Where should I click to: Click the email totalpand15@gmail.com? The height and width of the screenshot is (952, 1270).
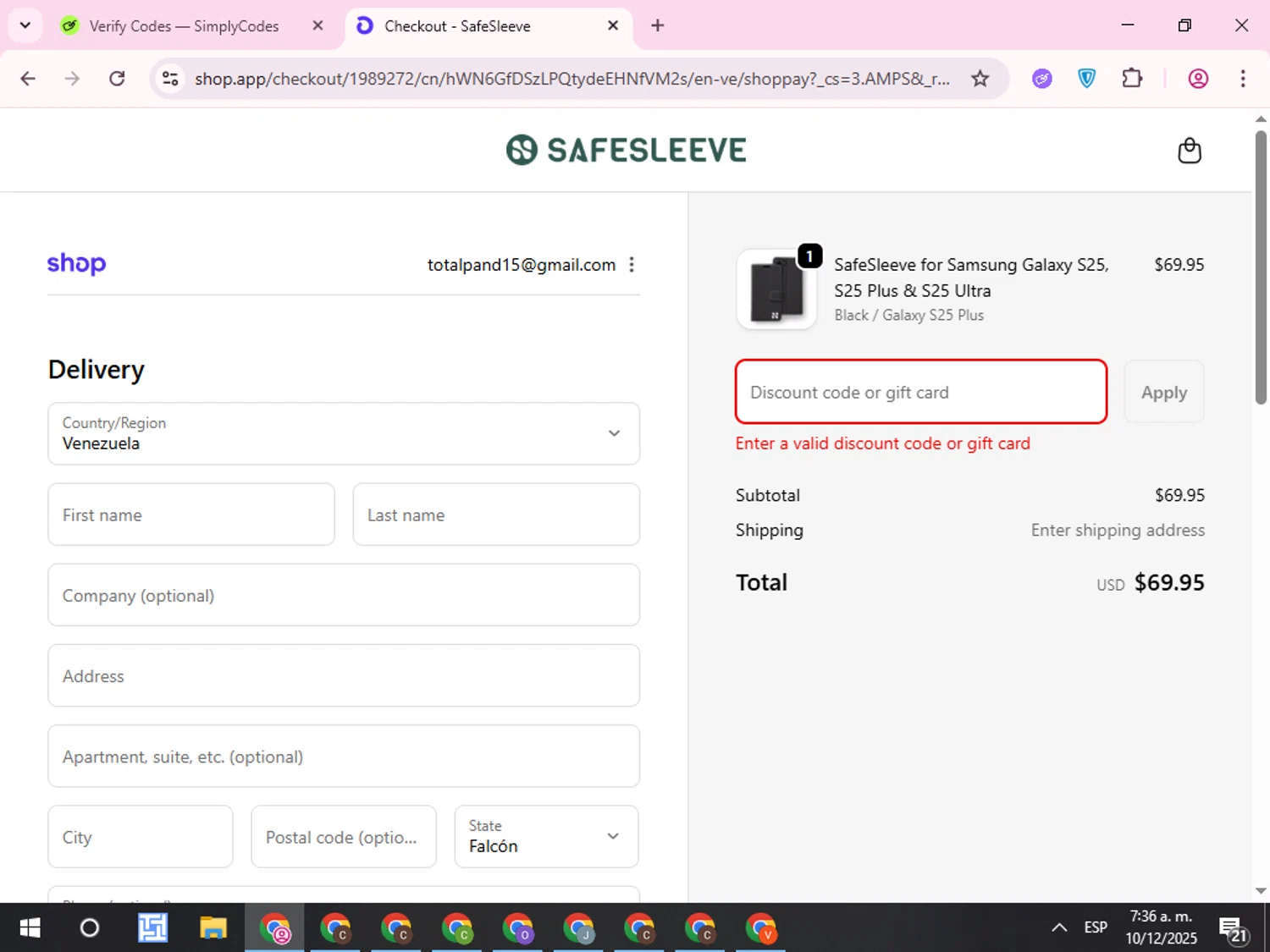[x=522, y=265]
